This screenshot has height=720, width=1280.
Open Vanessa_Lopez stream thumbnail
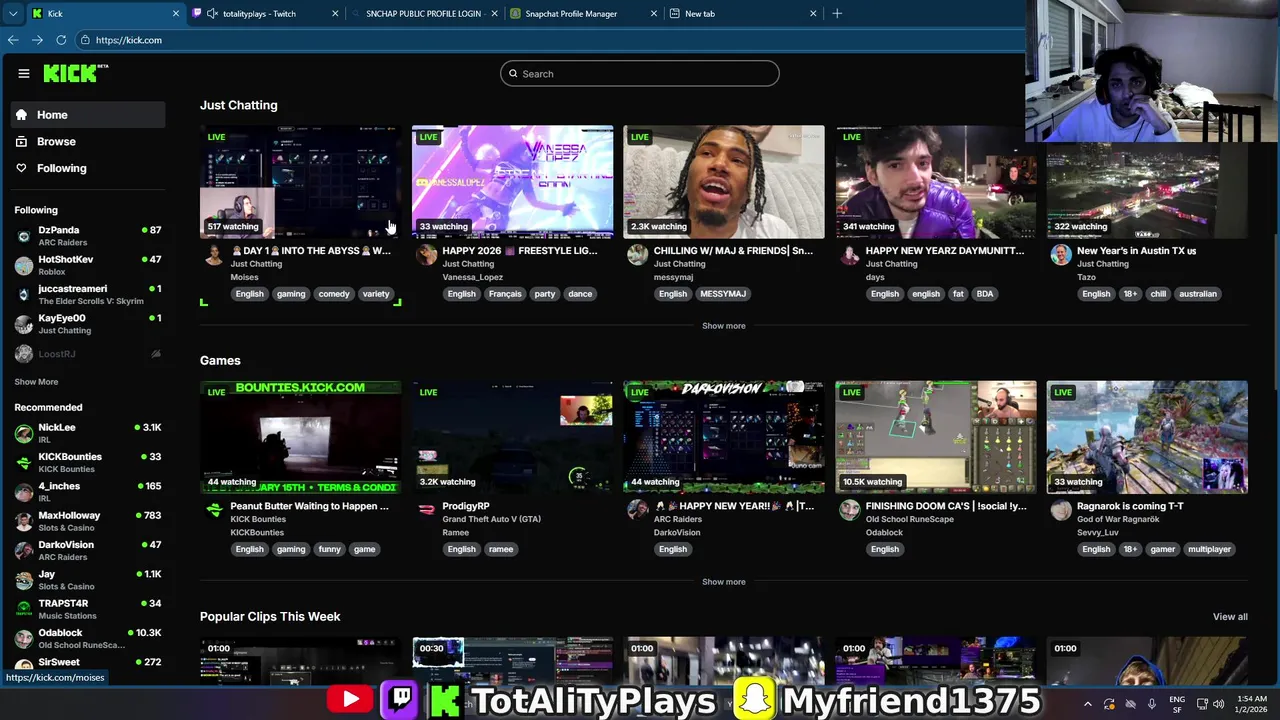point(512,182)
